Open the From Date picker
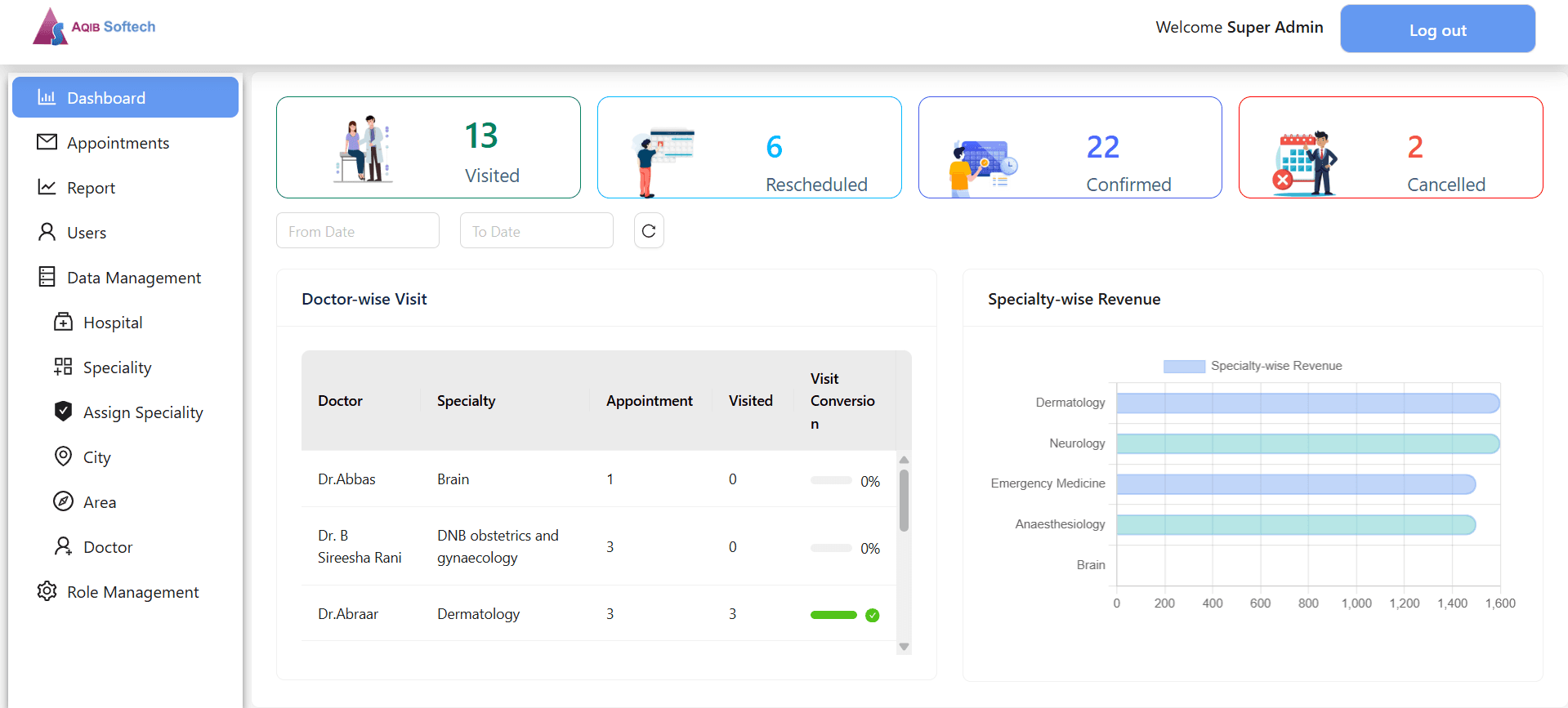Screen dimensions: 1568x708 (357, 231)
